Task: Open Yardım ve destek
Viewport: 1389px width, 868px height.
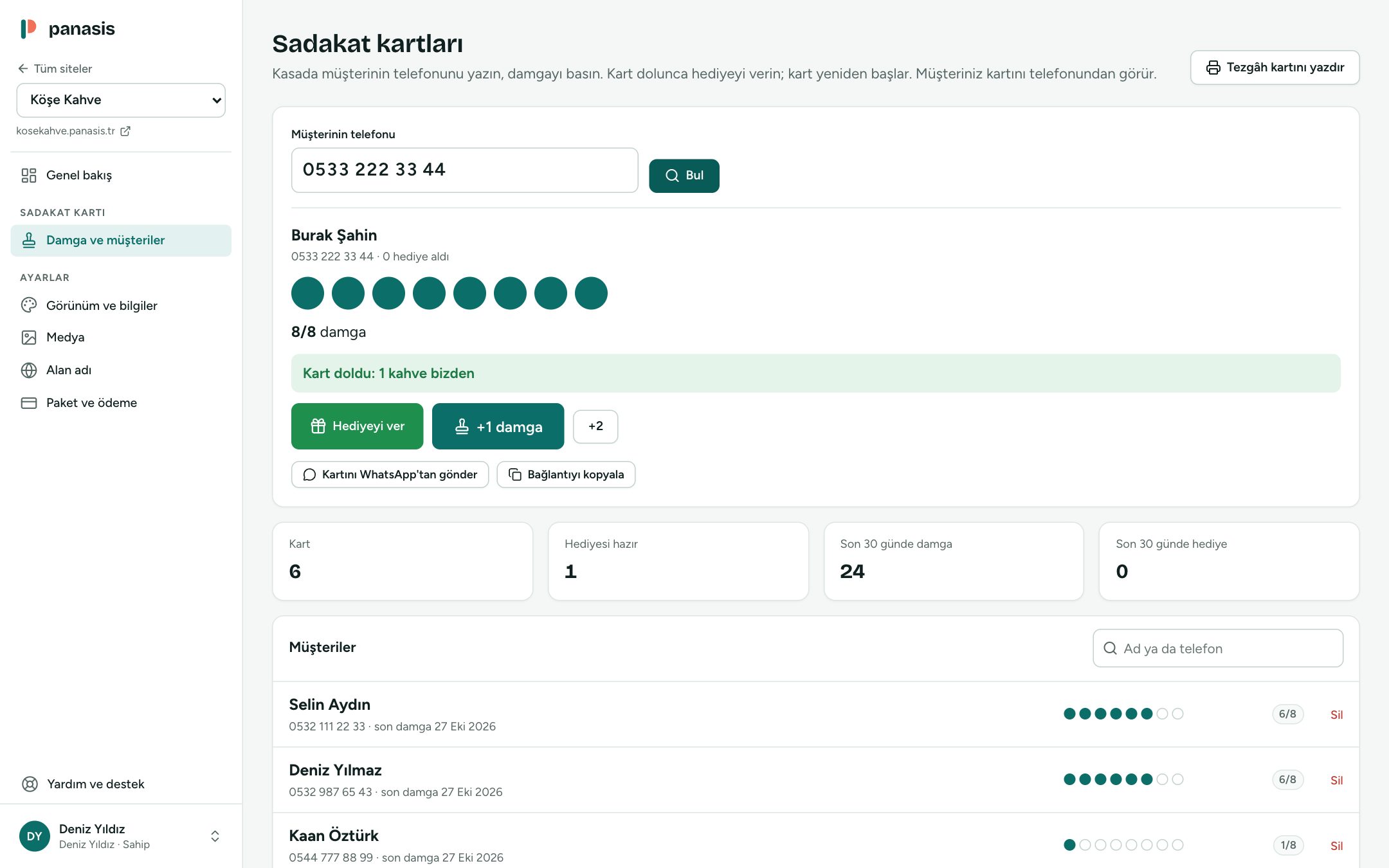Action: (x=121, y=784)
